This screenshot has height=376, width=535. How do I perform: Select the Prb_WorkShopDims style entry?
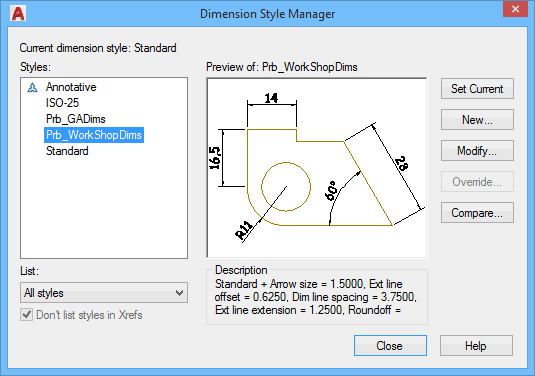(x=94, y=135)
